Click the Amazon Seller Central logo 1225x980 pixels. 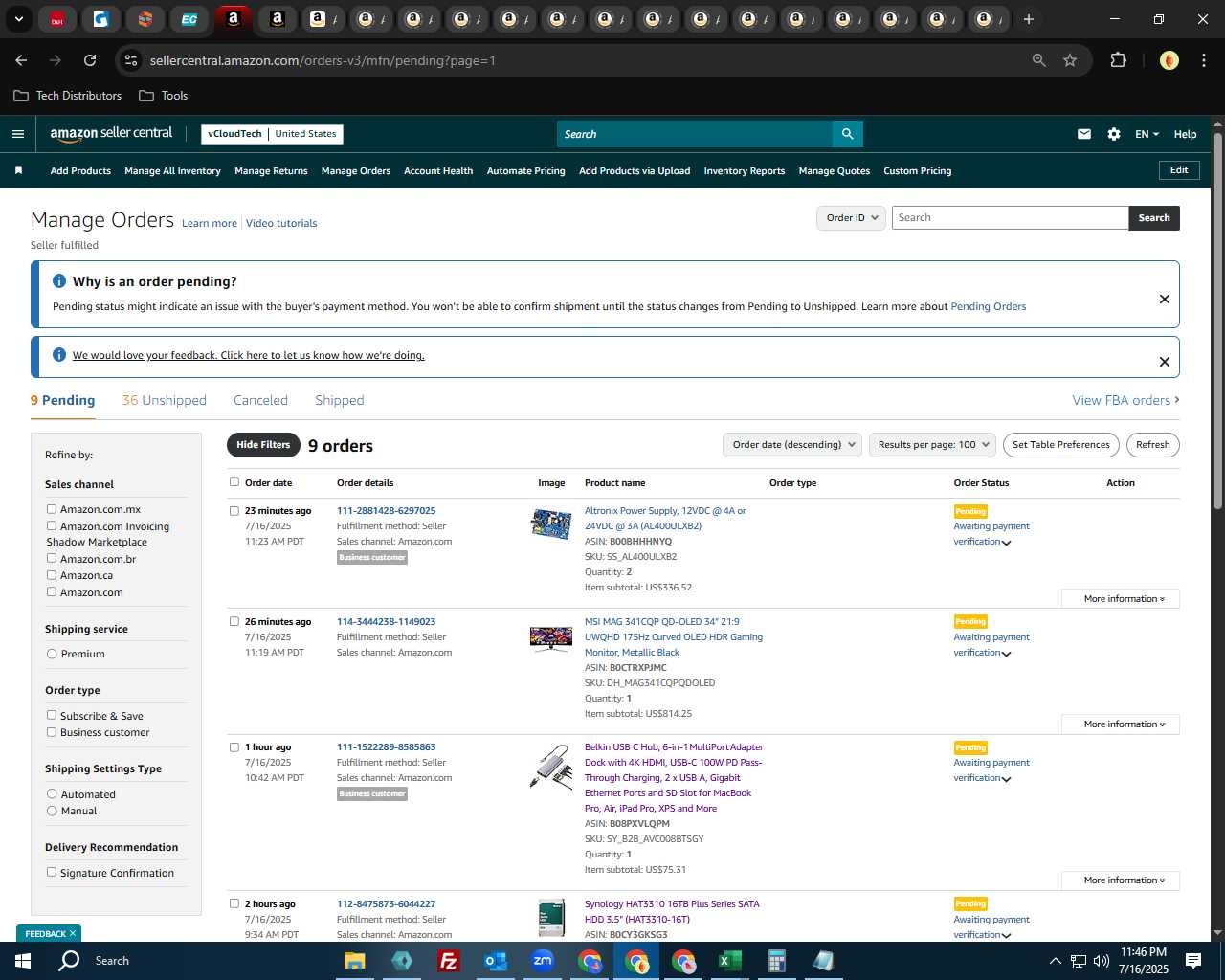pyautogui.click(x=111, y=134)
